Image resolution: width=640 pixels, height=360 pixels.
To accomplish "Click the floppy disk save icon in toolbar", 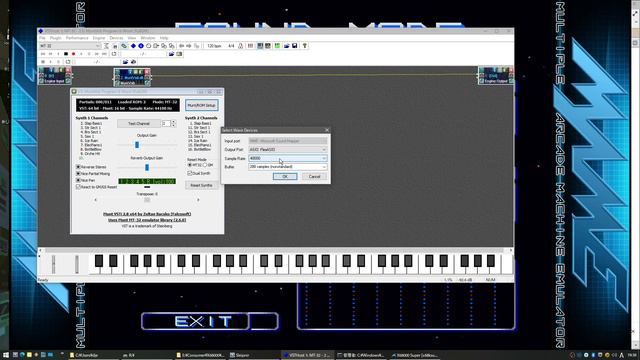I will click(294, 46).
